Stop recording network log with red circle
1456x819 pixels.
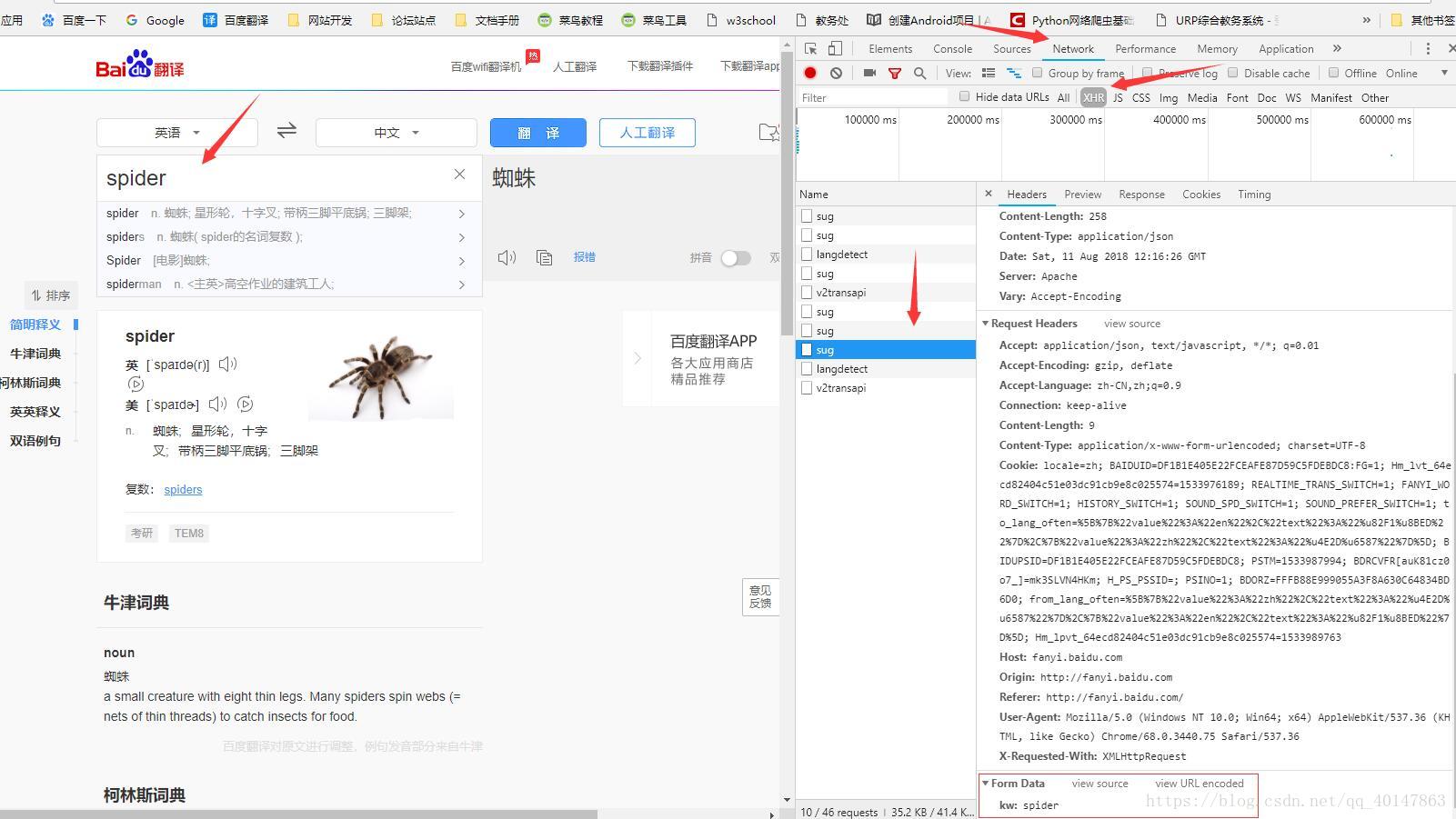[x=810, y=73]
